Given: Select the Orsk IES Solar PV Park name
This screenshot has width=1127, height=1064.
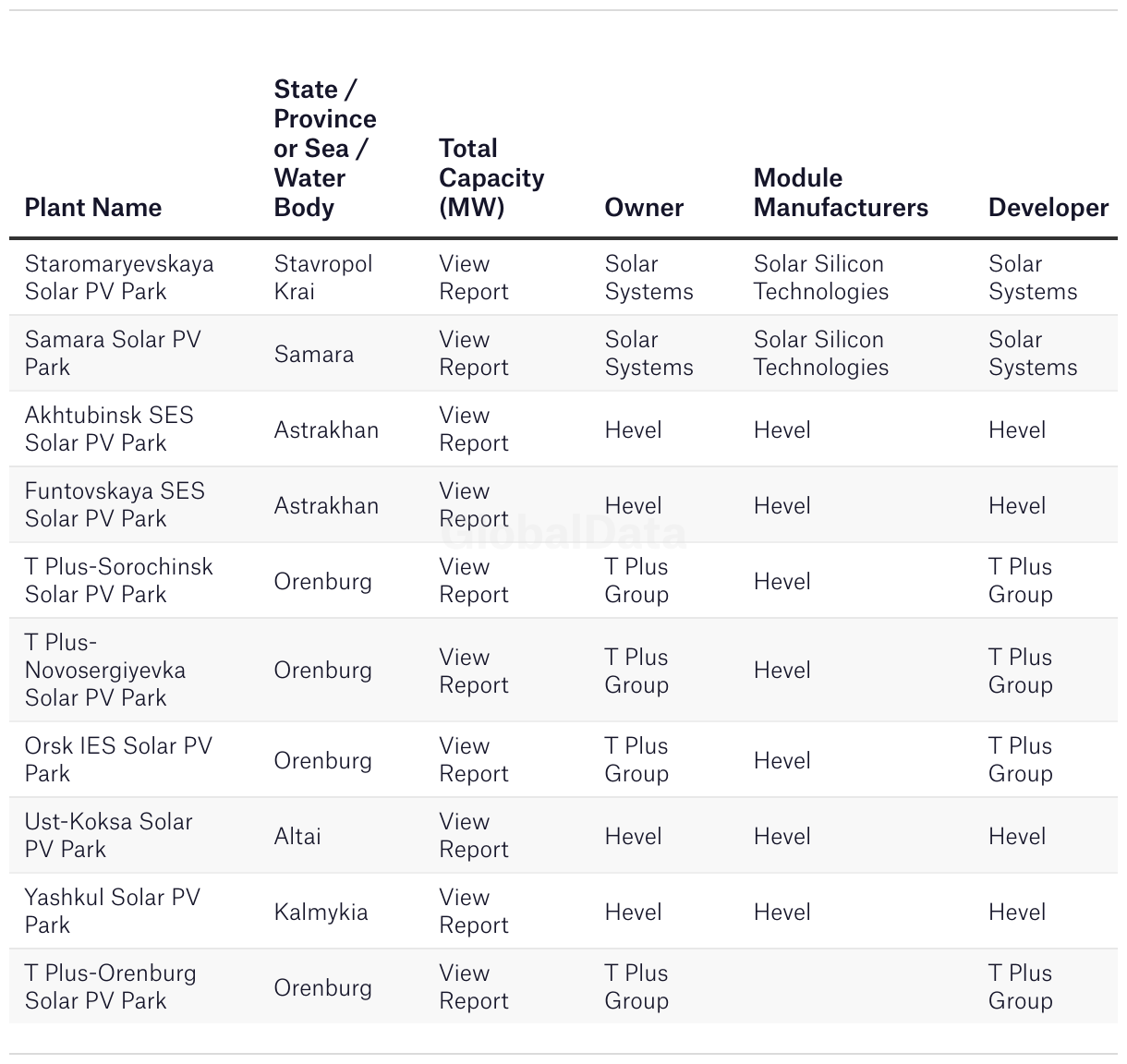Looking at the screenshot, I should [118, 759].
